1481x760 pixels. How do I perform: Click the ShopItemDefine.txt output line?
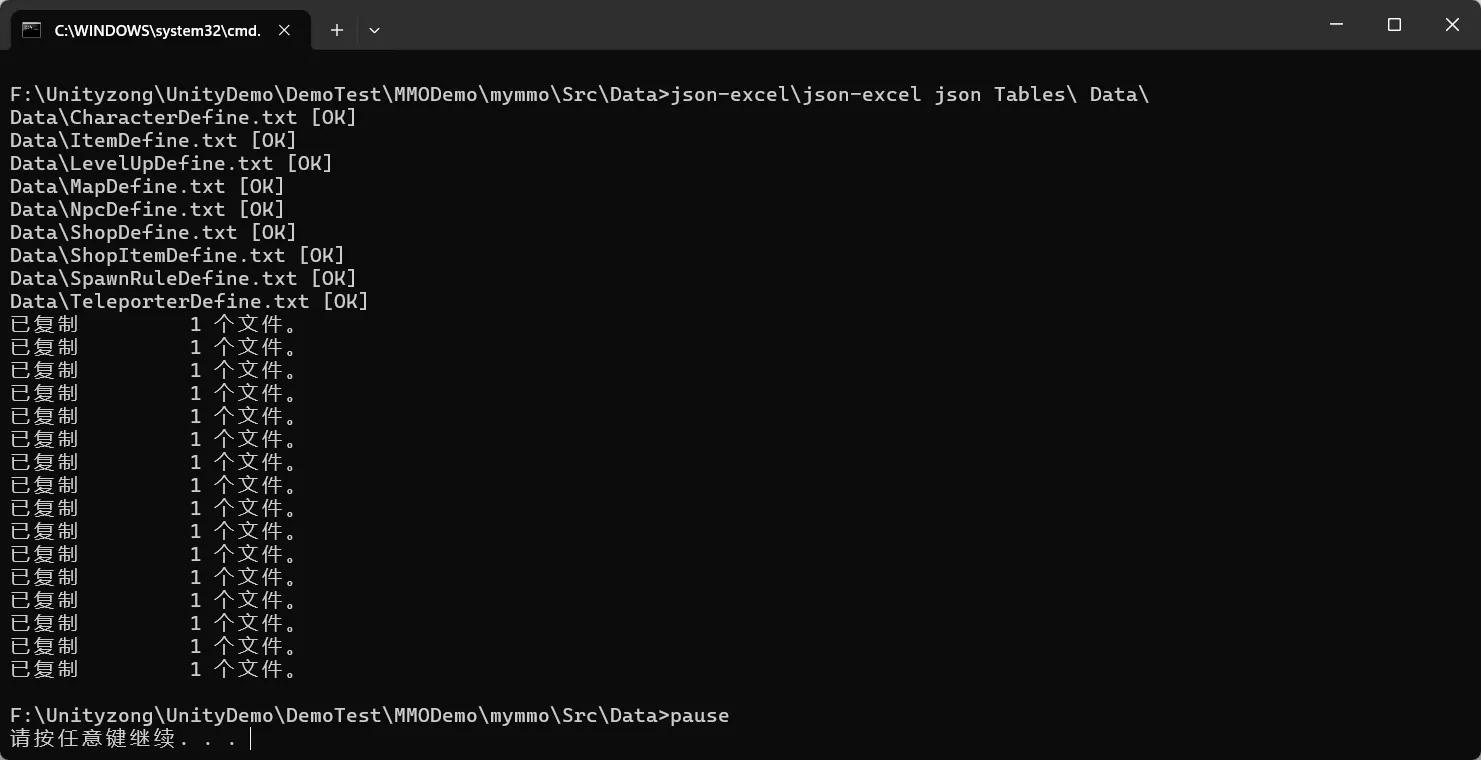[177, 256]
